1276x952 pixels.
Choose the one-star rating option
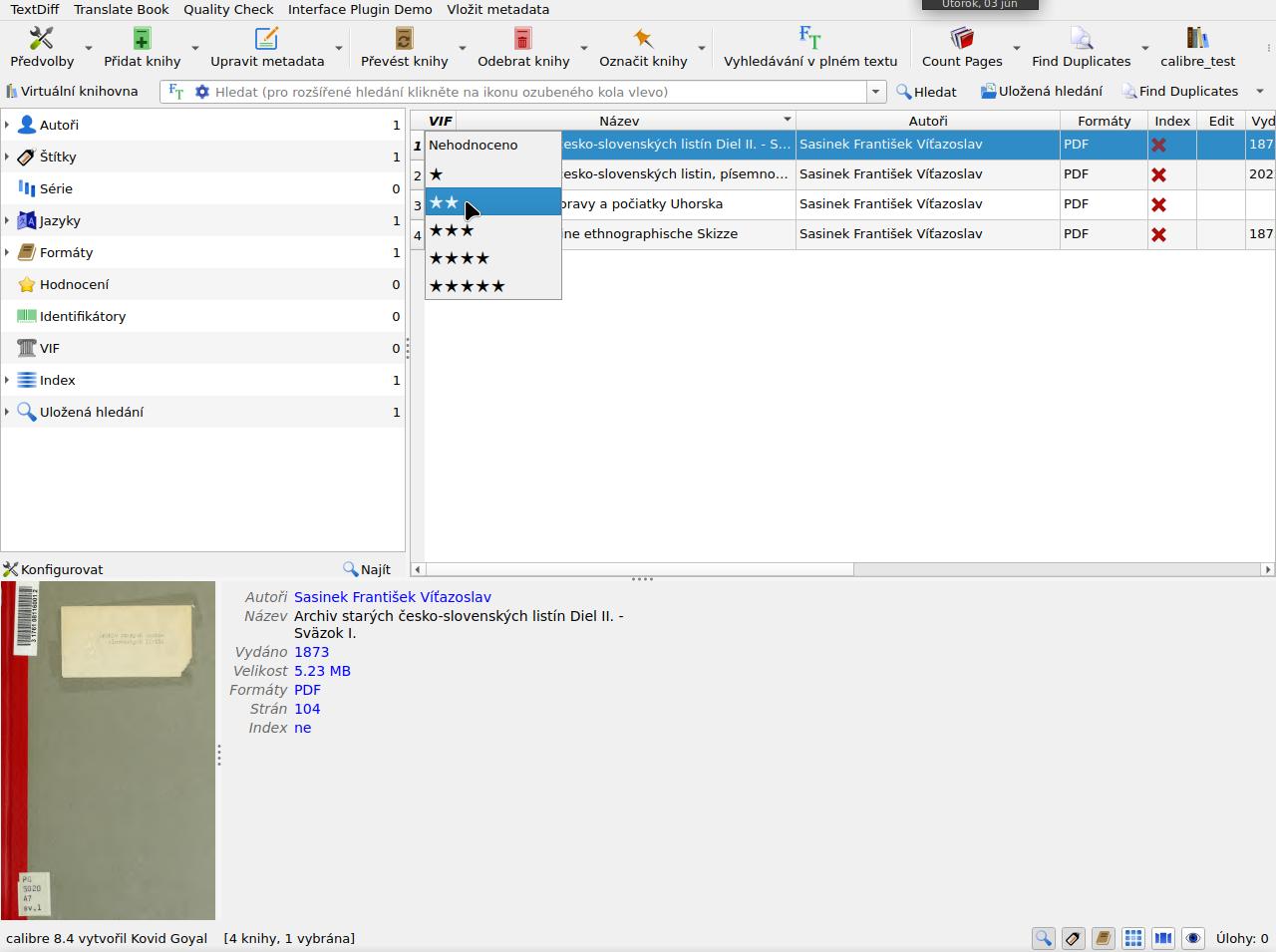[493, 174]
